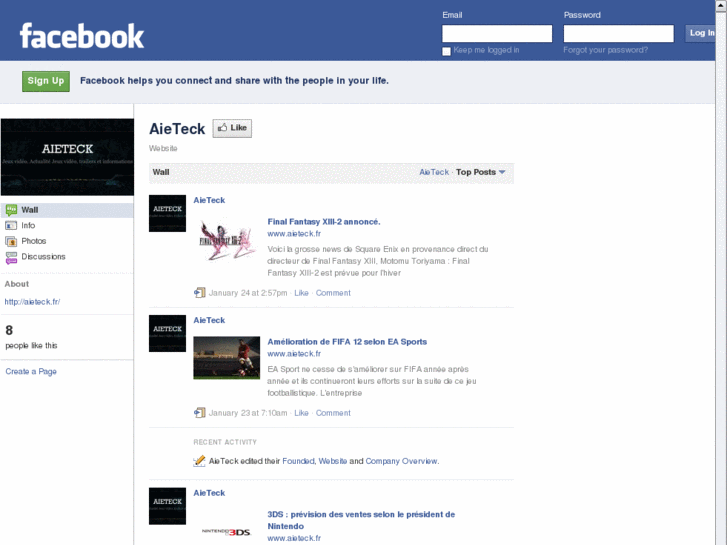This screenshot has width=727, height=545.
Task: Click AIETECK avatar on 3DS post
Action: click(x=167, y=506)
